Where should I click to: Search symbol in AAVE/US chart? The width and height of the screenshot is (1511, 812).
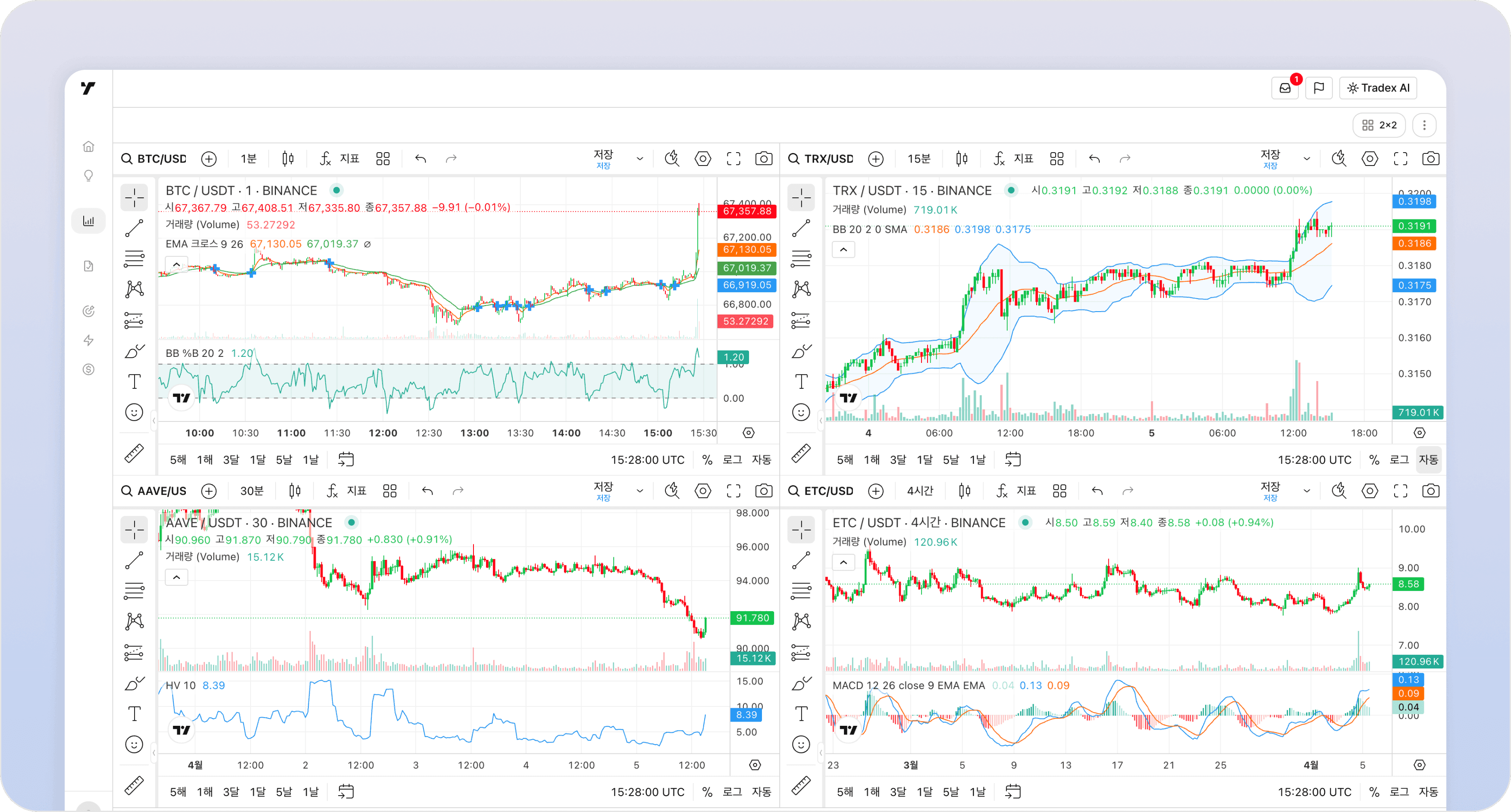pos(154,491)
